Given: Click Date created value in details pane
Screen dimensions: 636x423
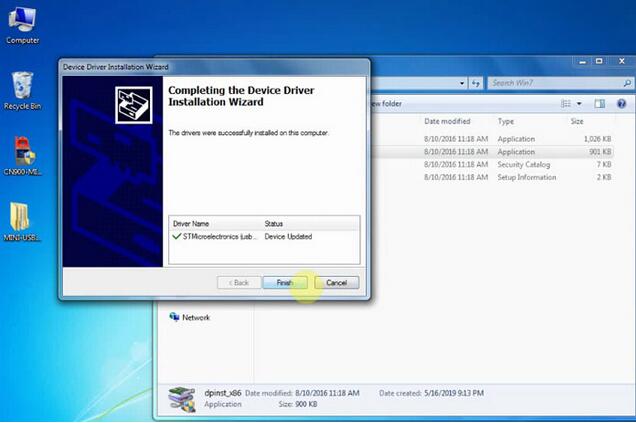Looking at the screenshot, I should [454, 393].
